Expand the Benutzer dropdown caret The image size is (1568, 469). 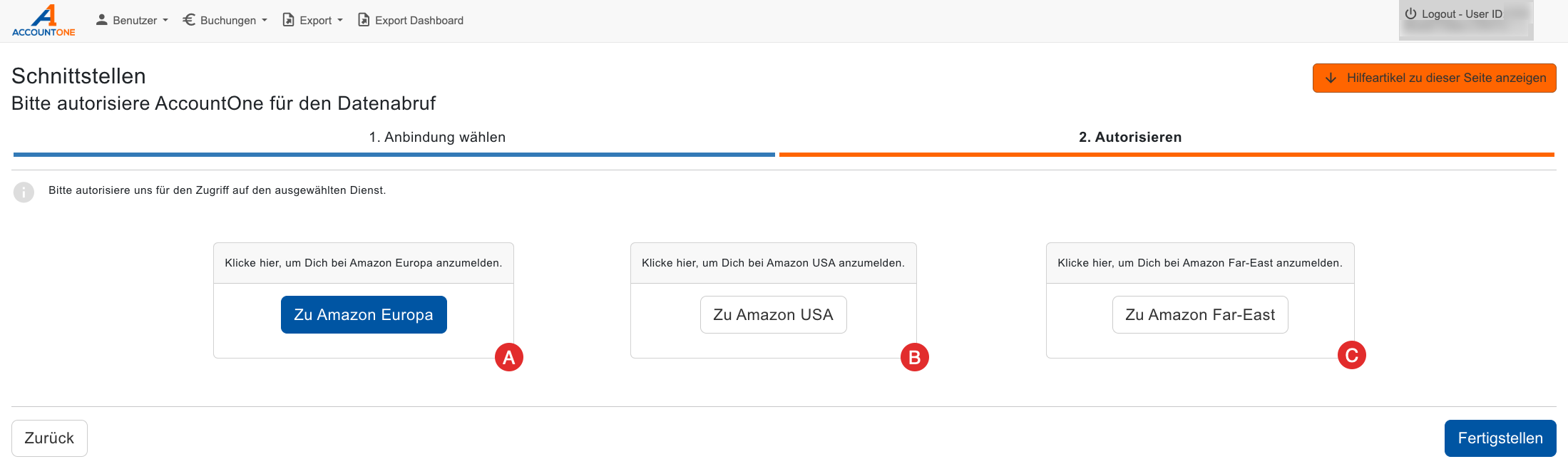click(x=165, y=21)
